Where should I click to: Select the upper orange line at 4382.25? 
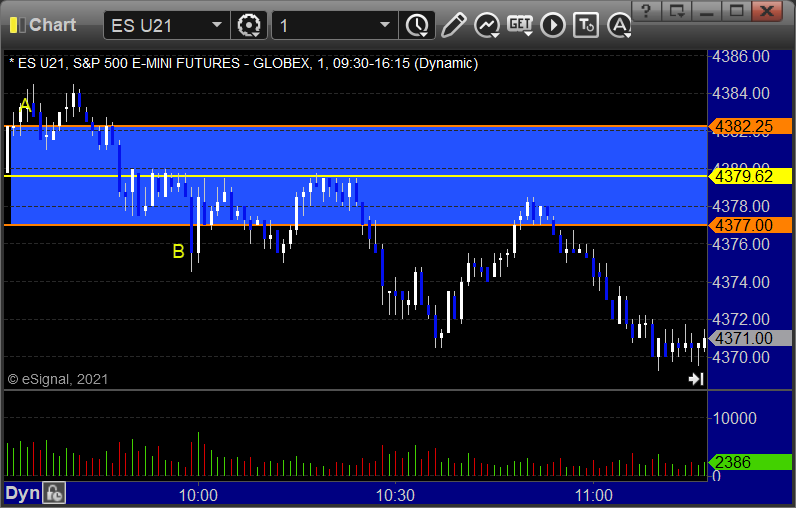(355, 126)
